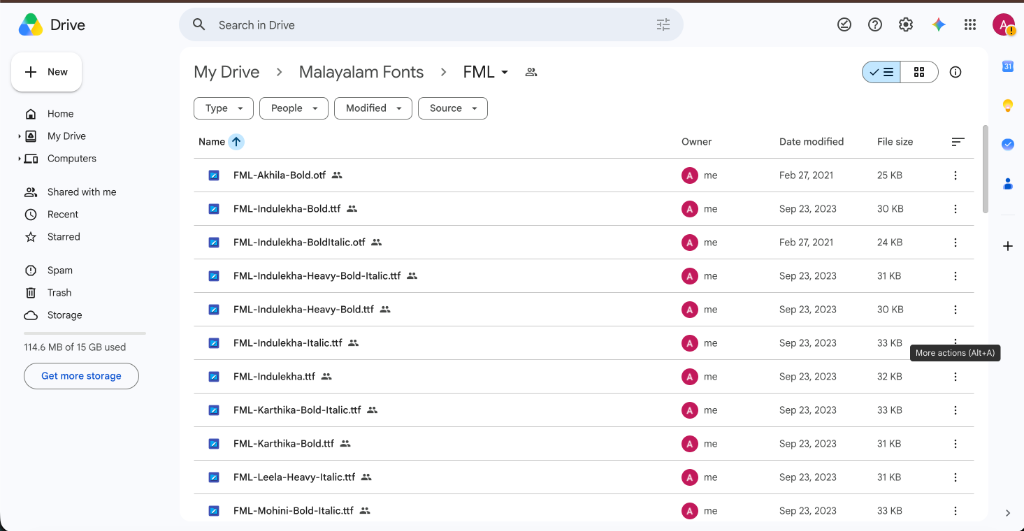Select FML-Karthika-Bold-Italic.ttf file name
1024x531 pixels.
pyautogui.click(x=297, y=410)
